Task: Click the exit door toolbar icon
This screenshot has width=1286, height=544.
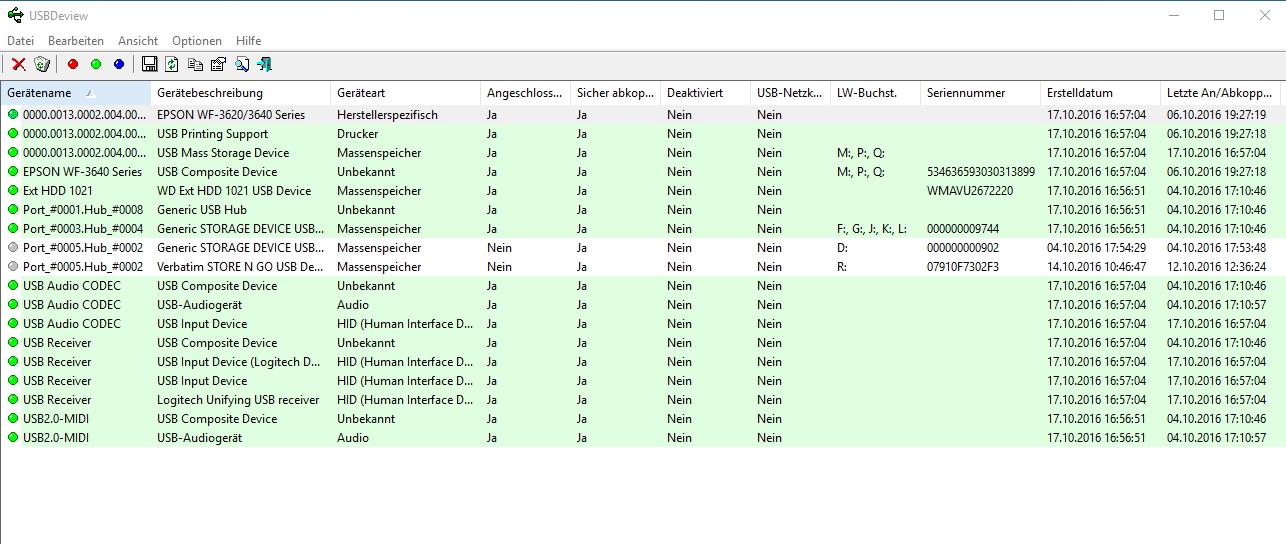Action: click(265, 64)
